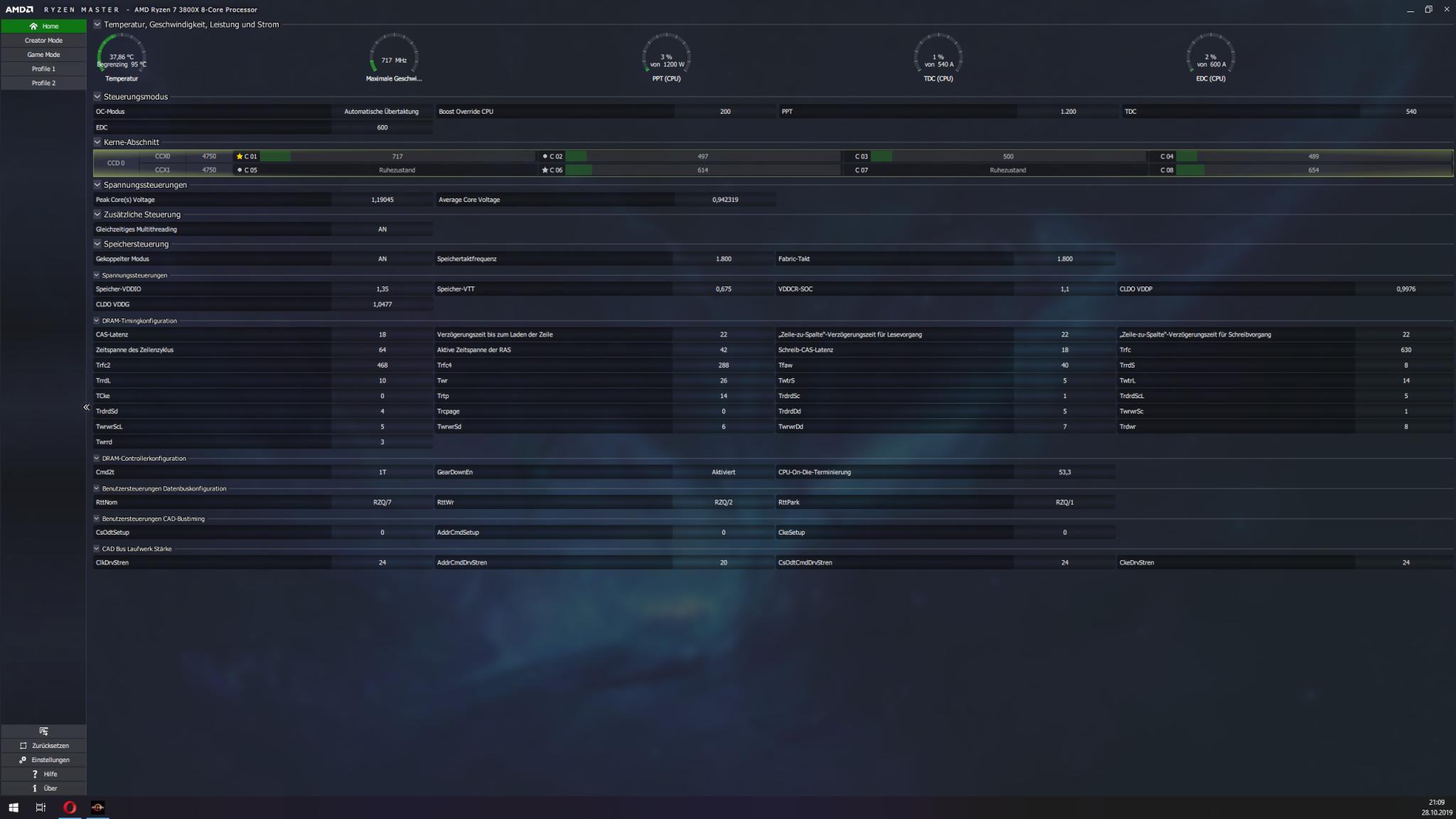This screenshot has width=1456, height=819.
Task: Click the Cmd2t value 1T
Action: (382, 472)
